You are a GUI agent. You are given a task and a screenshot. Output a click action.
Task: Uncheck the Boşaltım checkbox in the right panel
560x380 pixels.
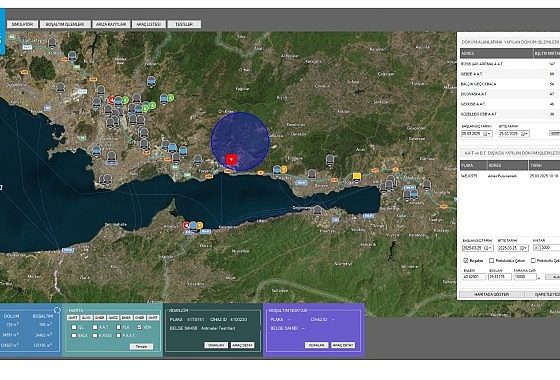coord(466,261)
